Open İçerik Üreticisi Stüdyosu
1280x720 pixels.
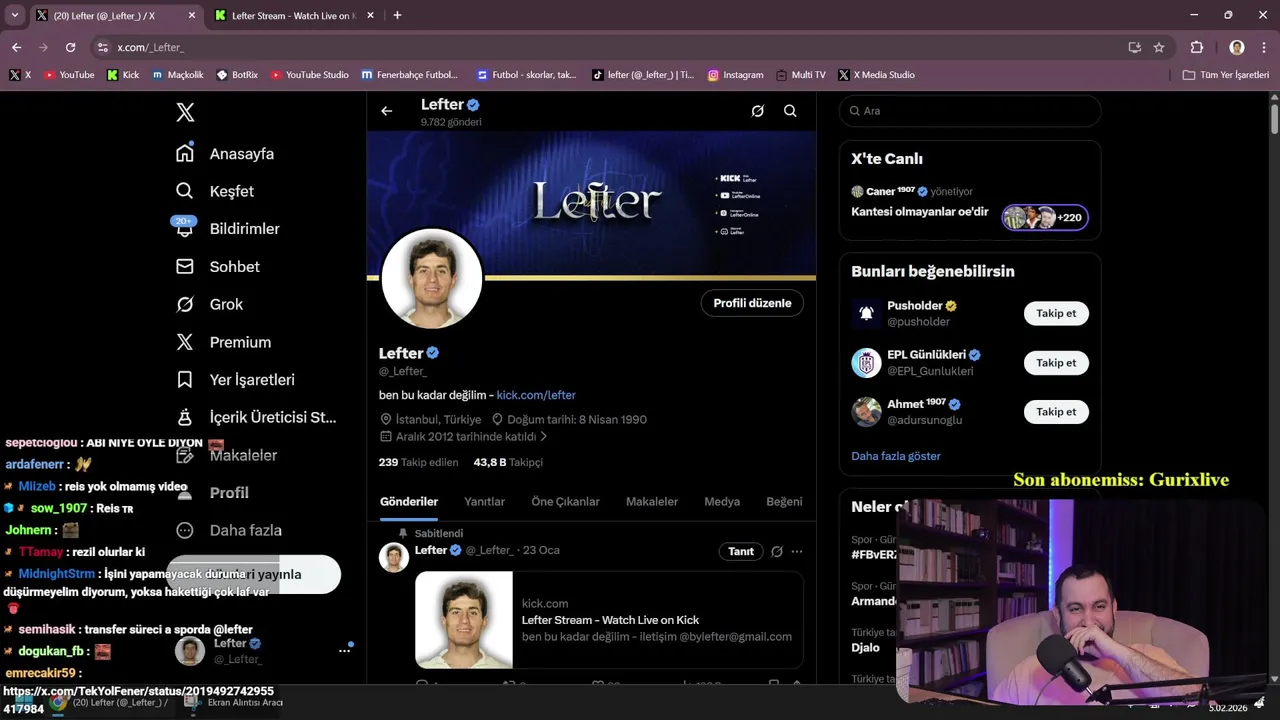(x=256, y=417)
